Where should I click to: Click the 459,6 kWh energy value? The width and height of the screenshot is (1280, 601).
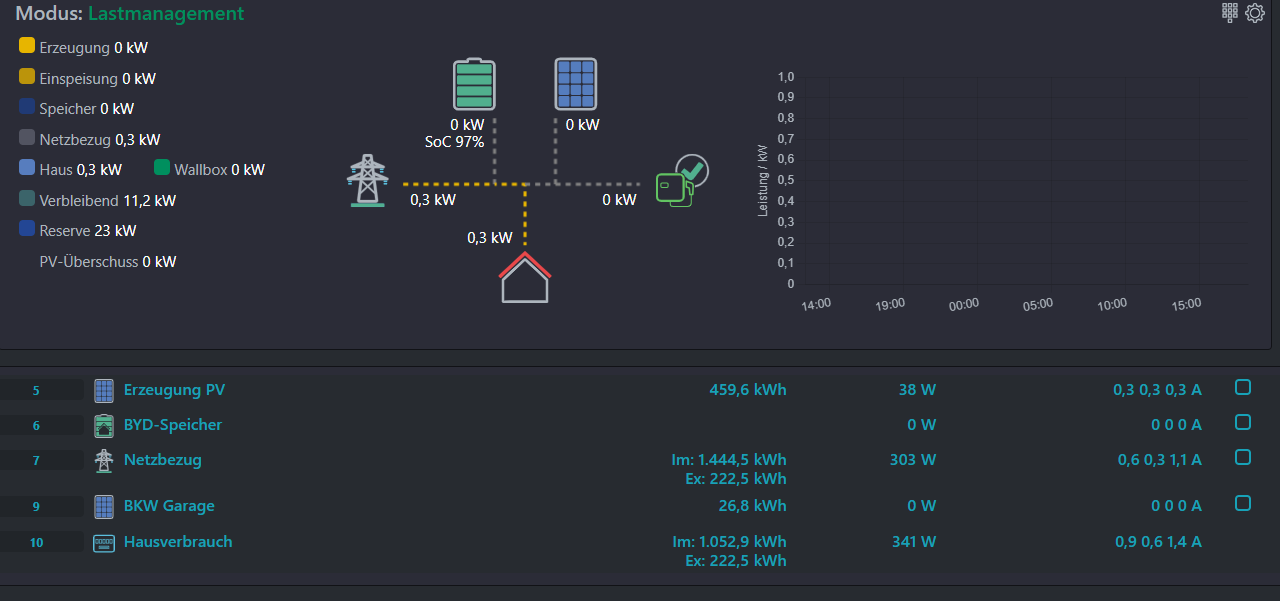(747, 390)
